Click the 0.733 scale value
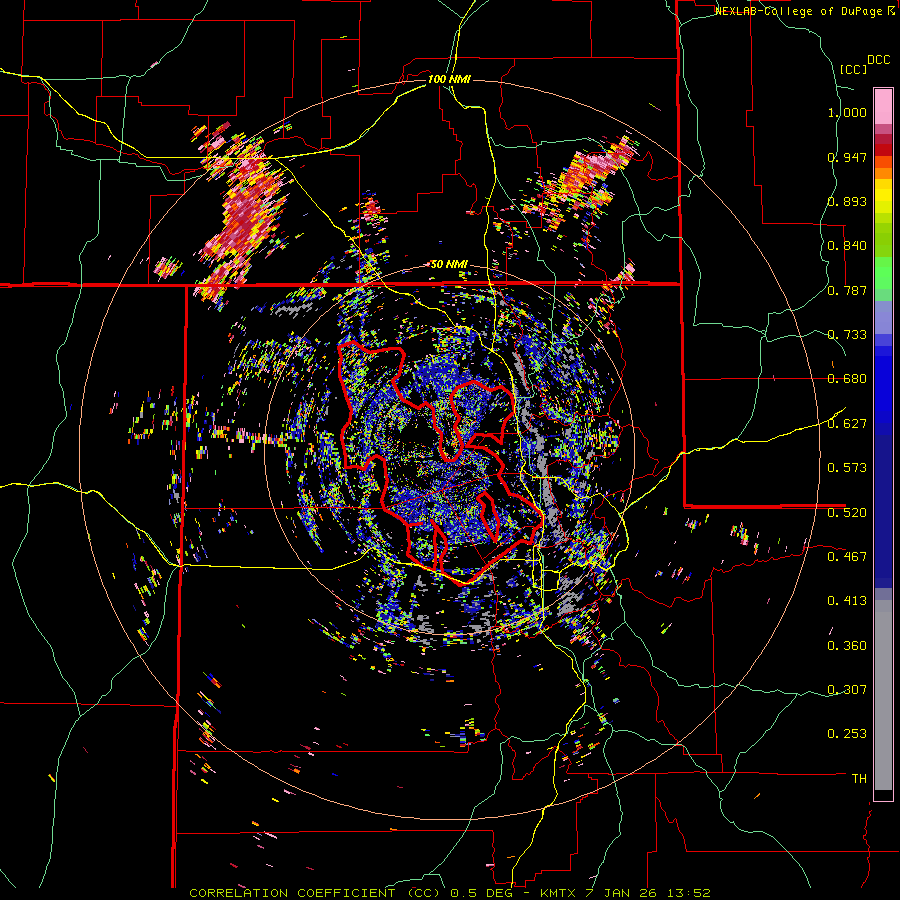Screen dimensions: 900x900 [x=847, y=335]
